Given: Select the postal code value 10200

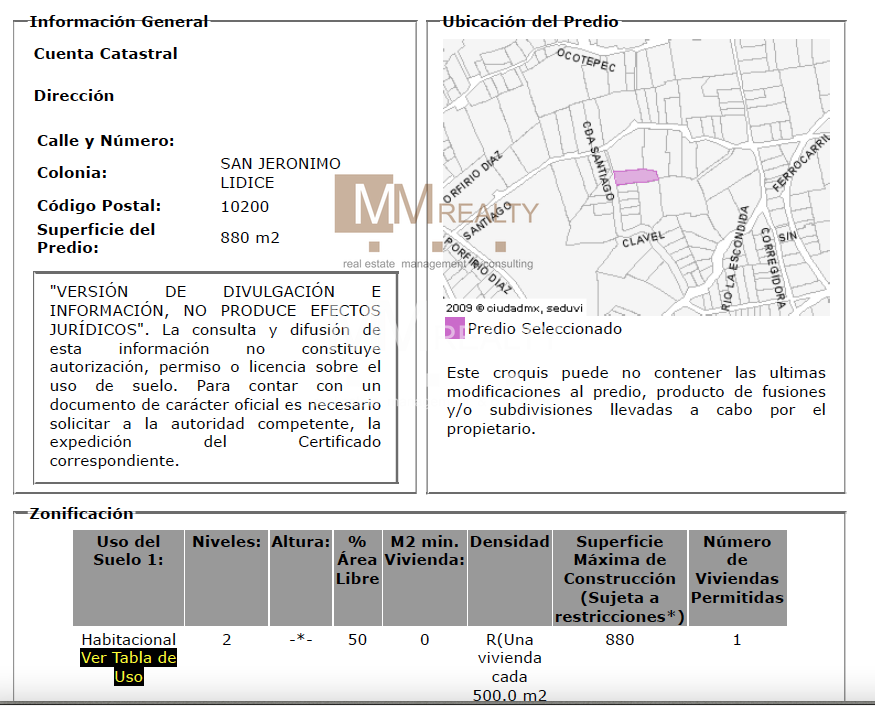Looking at the screenshot, I should 245,207.
